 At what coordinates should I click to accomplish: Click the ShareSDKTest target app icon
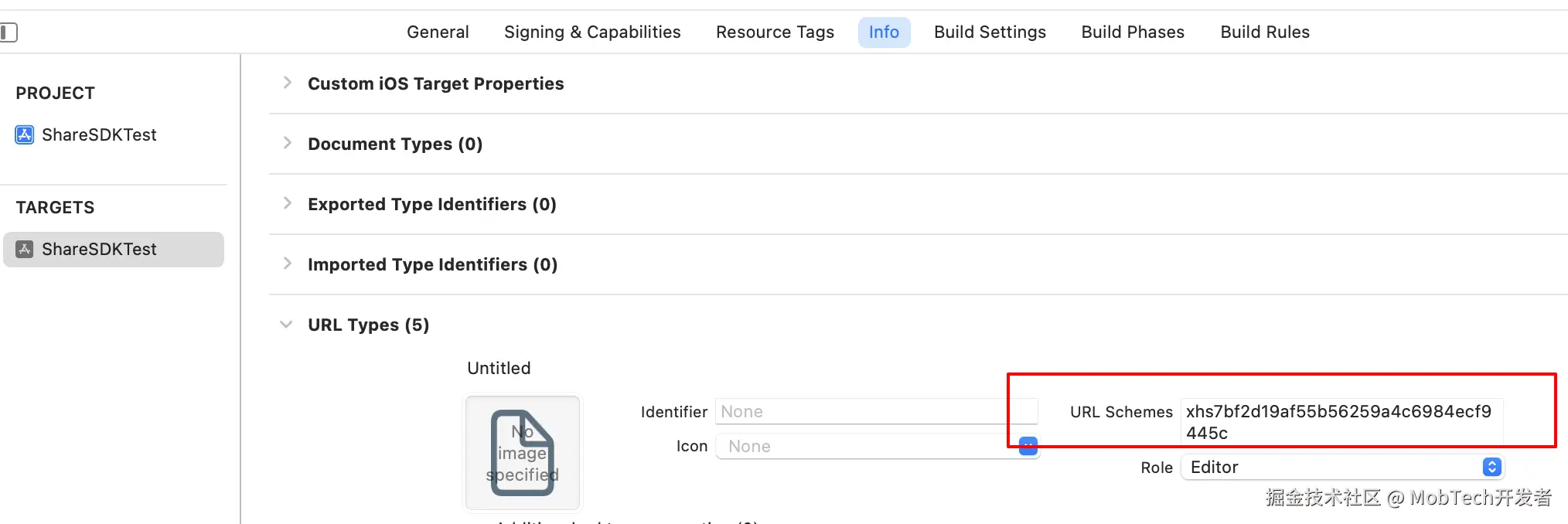click(25, 250)
